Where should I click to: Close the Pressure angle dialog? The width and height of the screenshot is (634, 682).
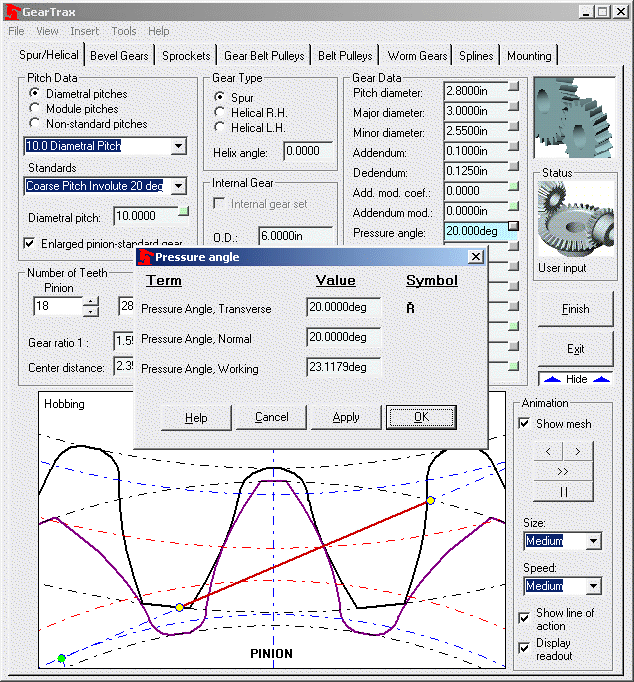[476, 257]
